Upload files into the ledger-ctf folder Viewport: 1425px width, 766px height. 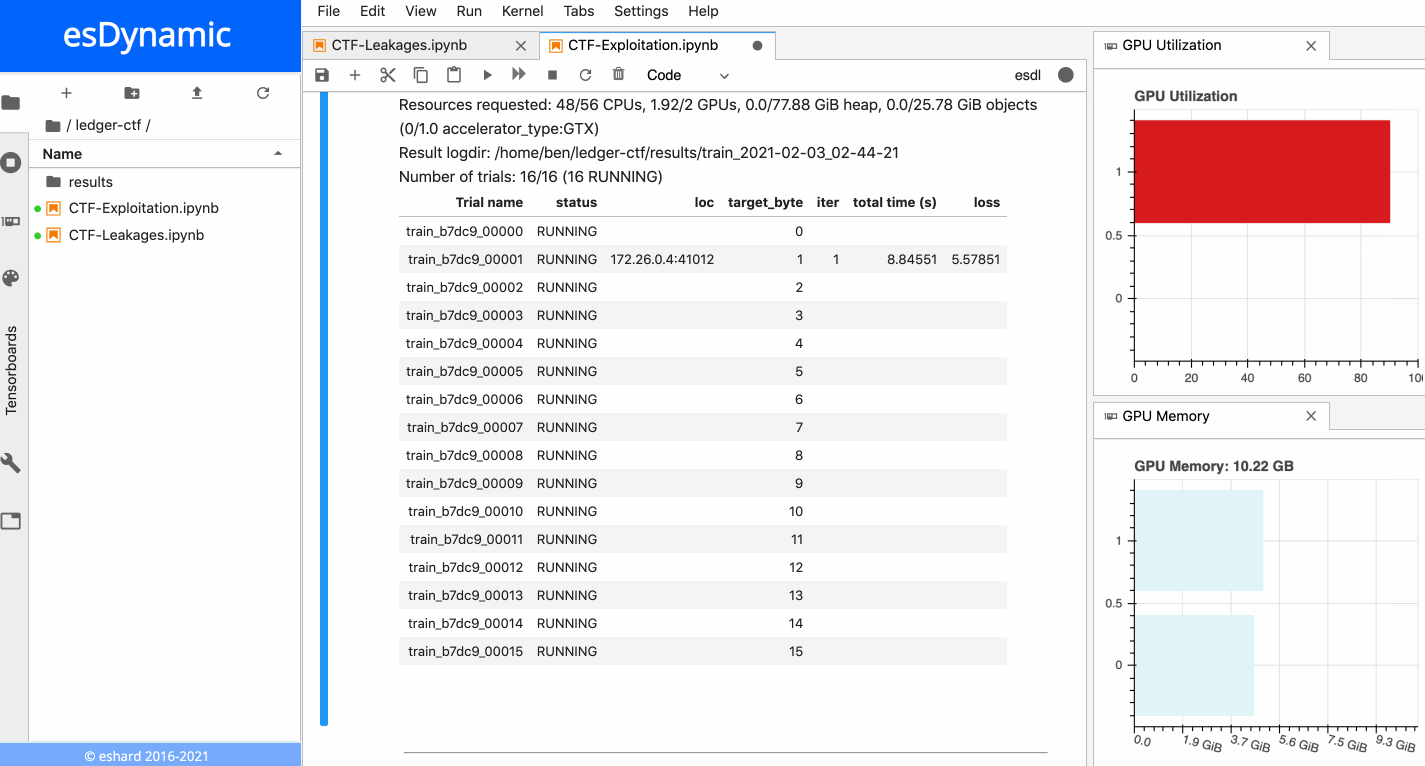click(196, 92)
